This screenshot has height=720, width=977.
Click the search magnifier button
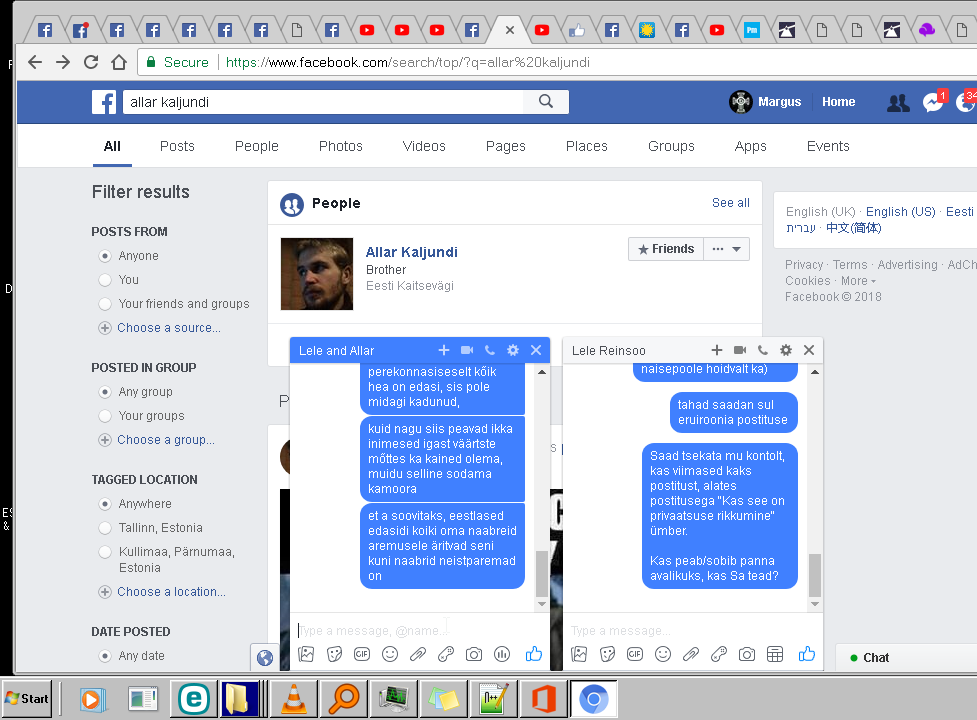[x=546, y=102]
